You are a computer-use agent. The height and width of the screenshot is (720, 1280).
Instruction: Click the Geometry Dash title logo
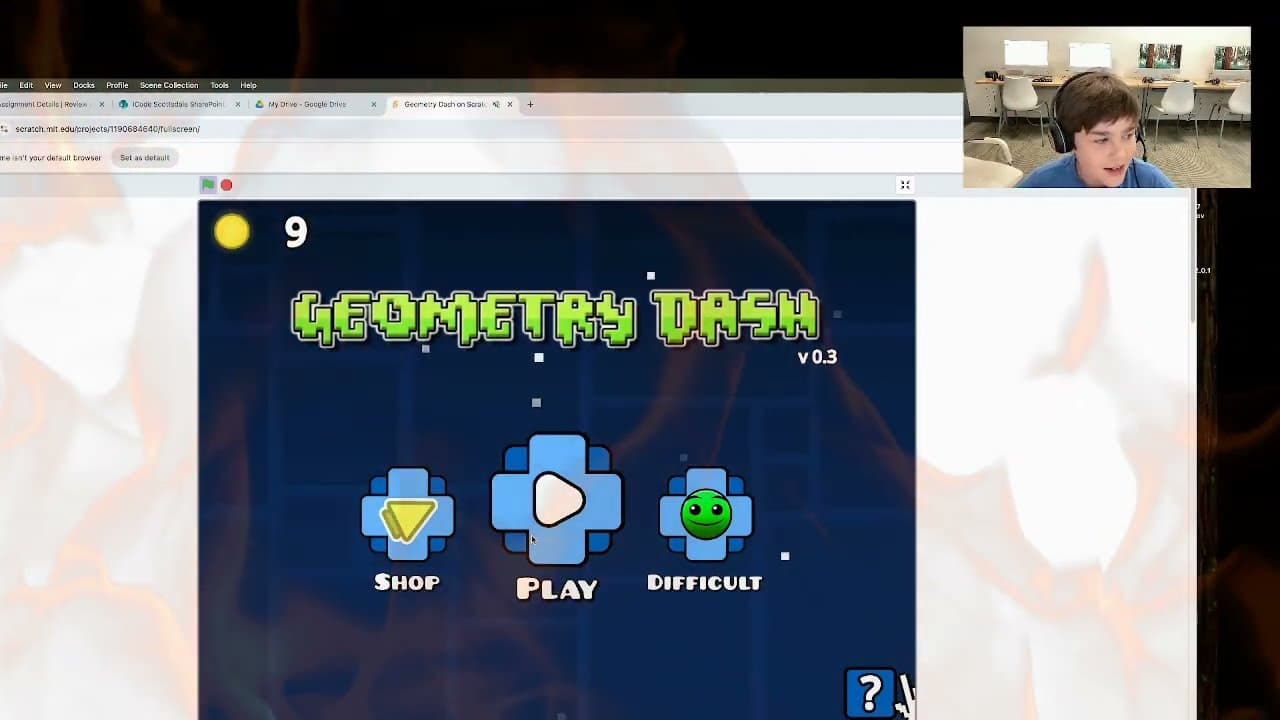point(556,318)
